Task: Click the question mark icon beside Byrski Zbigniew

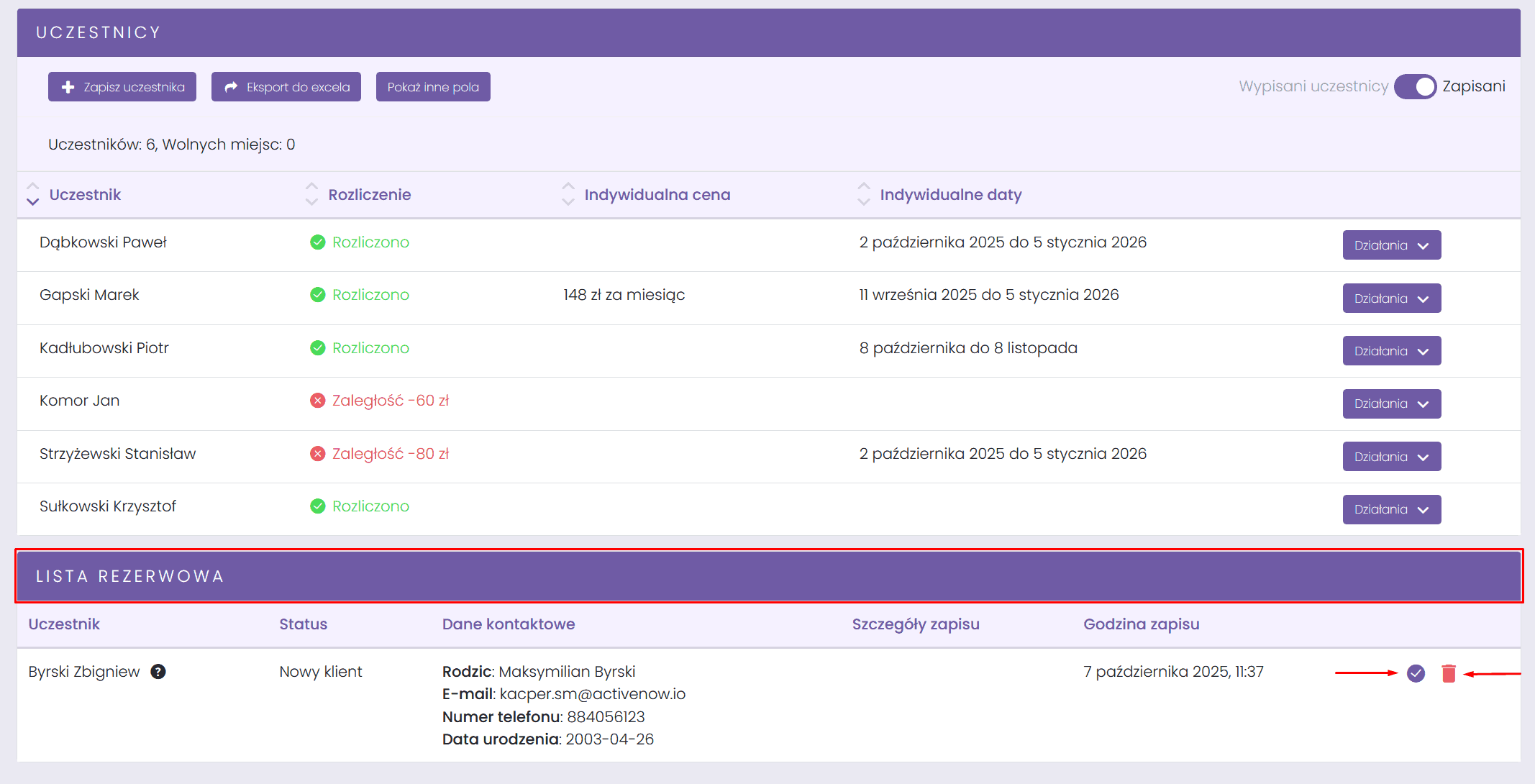Action: [x=158, y=672]
